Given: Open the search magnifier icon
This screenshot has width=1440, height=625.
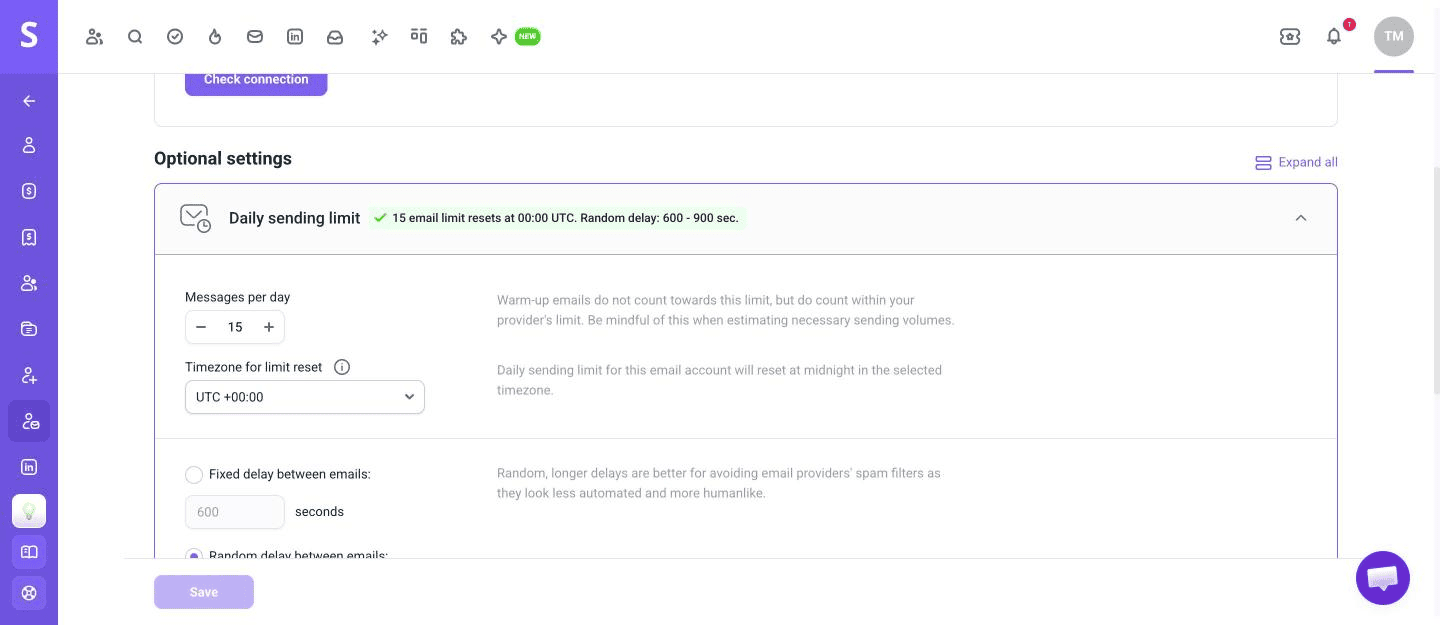Looking at the screenshot, I should tap(135, 37).
